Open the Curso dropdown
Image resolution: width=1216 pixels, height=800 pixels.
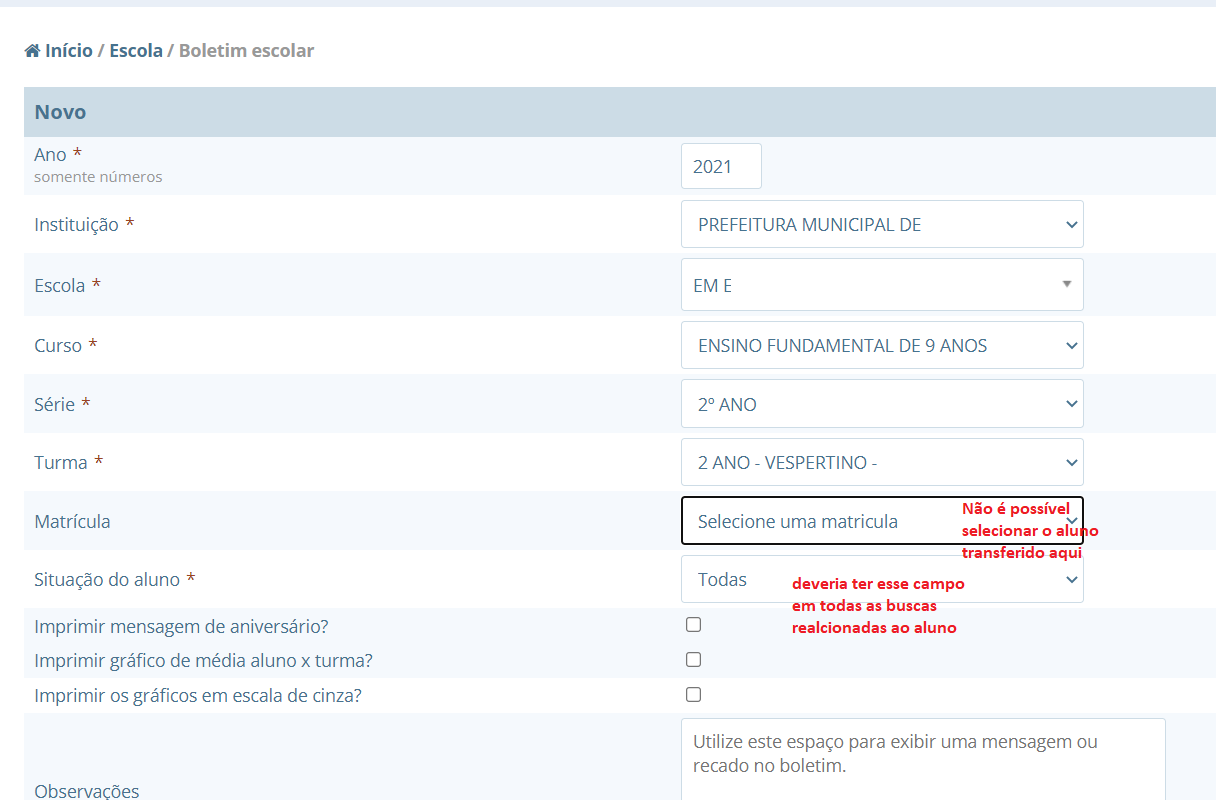click(882, 345)
